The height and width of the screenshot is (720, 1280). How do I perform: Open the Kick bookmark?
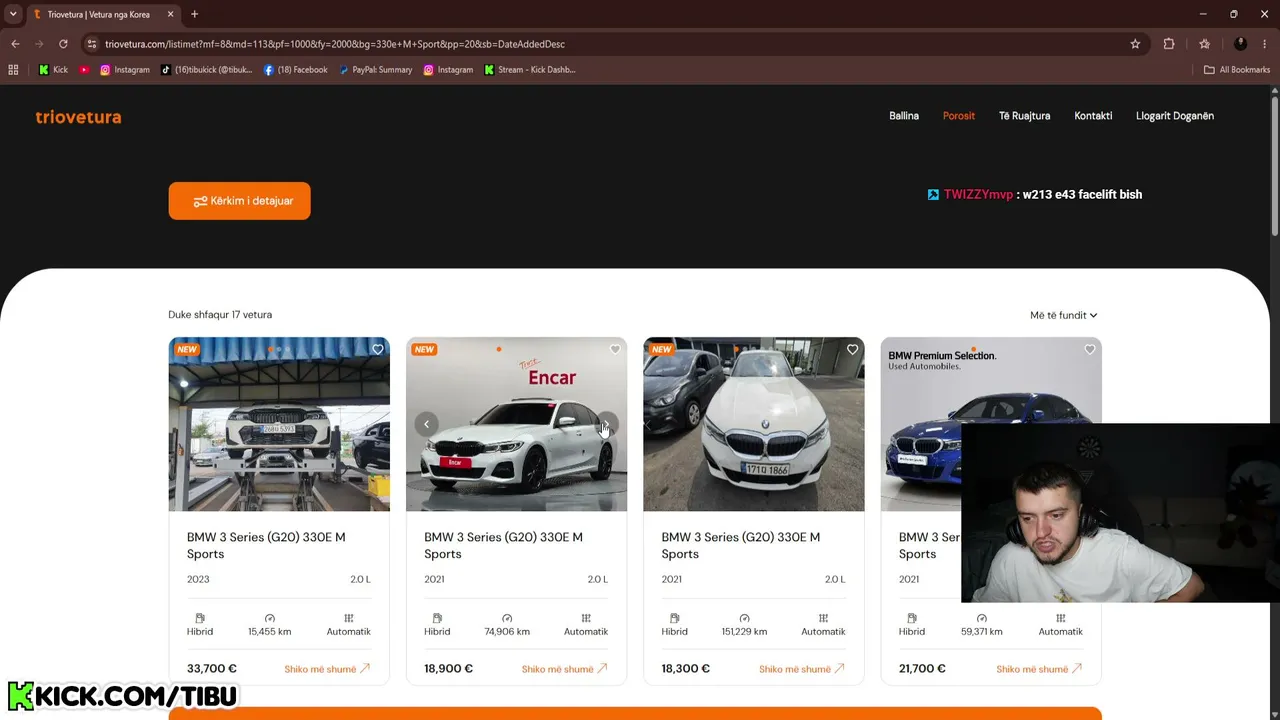pyautogui.click(x=53, y=70)
